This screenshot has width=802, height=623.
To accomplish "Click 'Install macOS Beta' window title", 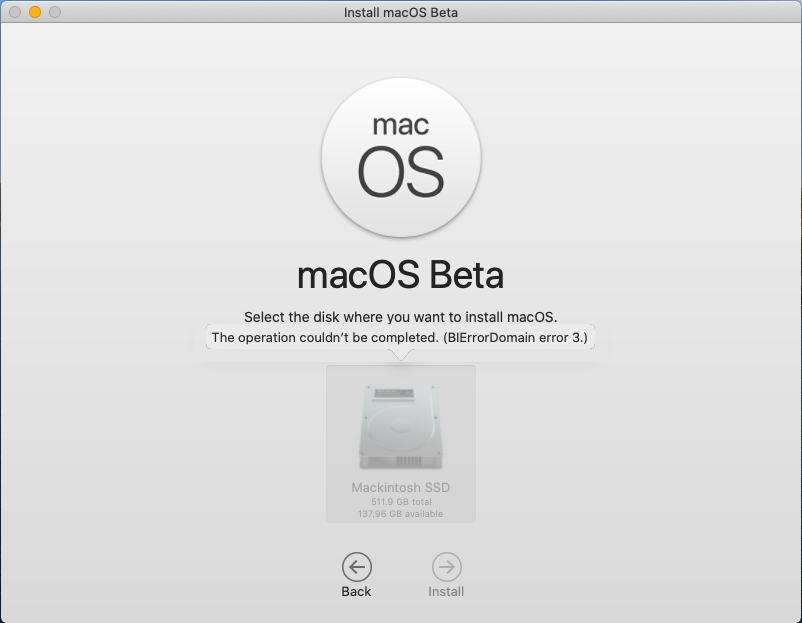I will [x=400, y=12].
